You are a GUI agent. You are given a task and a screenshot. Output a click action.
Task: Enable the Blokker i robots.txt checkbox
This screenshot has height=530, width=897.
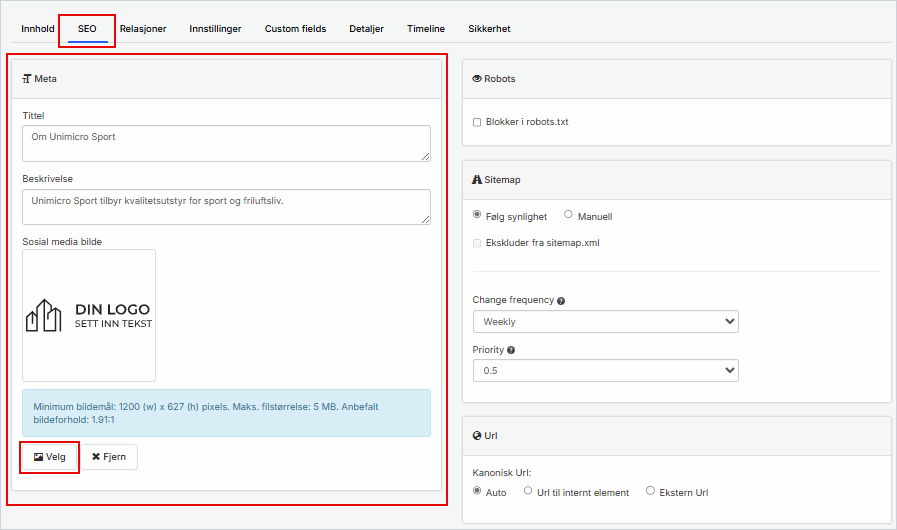coord(477,122)
